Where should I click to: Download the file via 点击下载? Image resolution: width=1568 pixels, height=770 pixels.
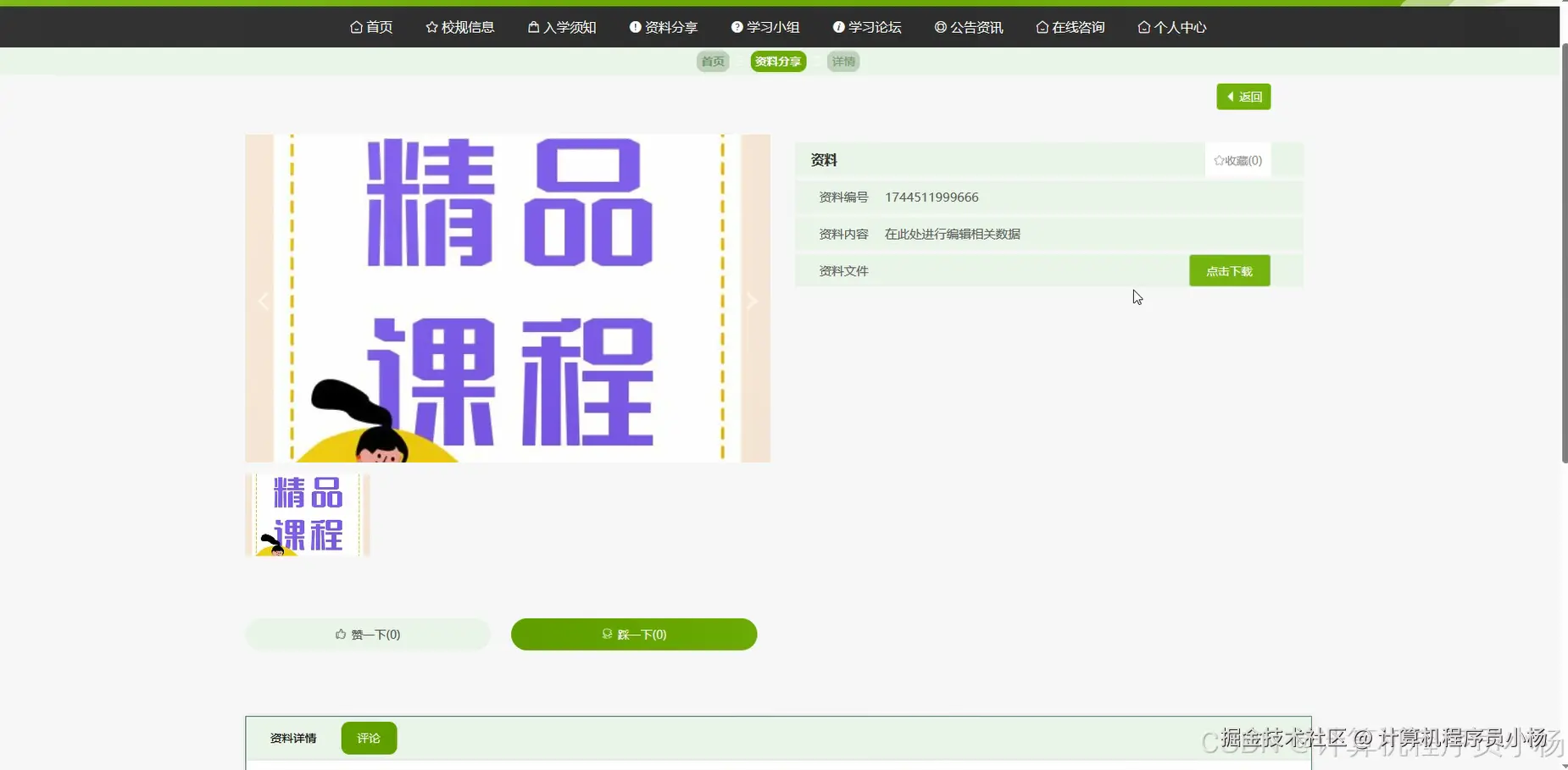1229,270
